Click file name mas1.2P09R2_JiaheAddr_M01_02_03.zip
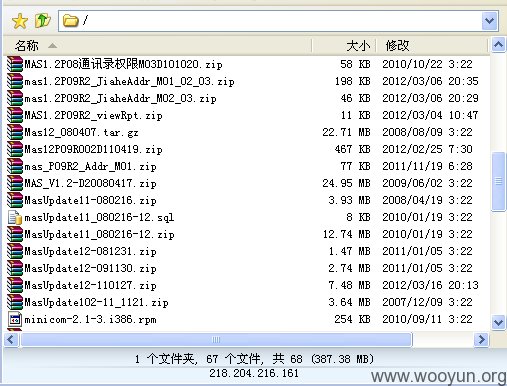 click(x=129, y=81)
